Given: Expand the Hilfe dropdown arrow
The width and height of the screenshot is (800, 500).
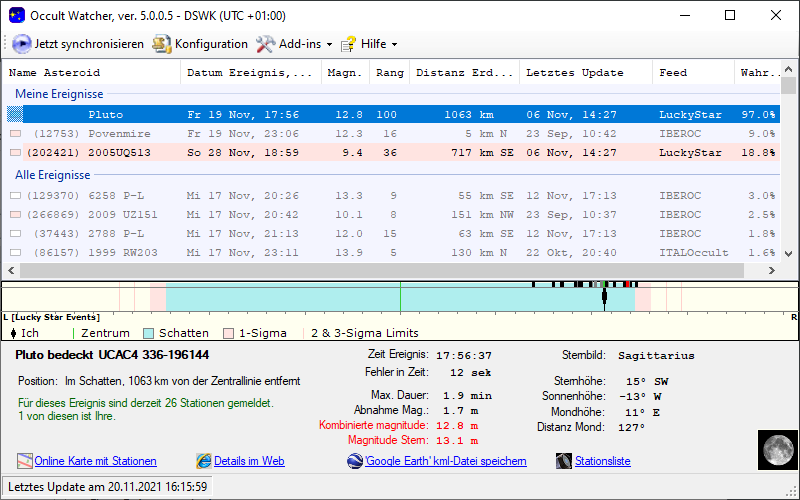Looking at the screenshot, I should pos(394,45).
